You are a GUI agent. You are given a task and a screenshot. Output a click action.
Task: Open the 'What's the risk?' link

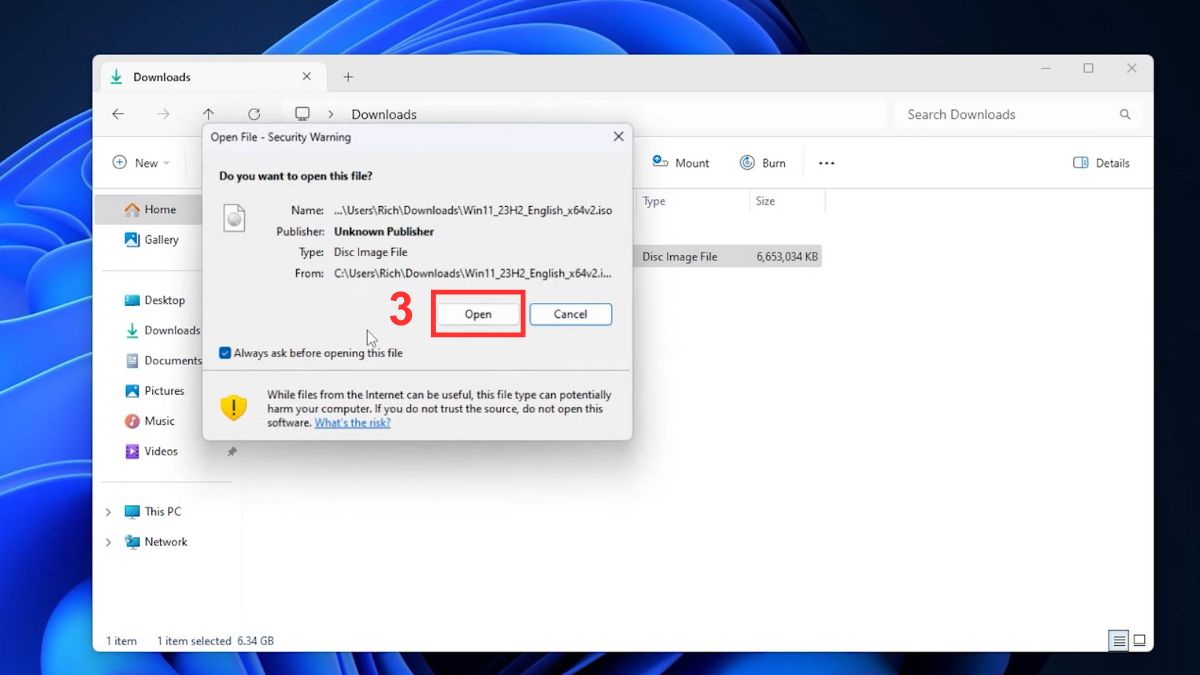[x=352, y=422]
